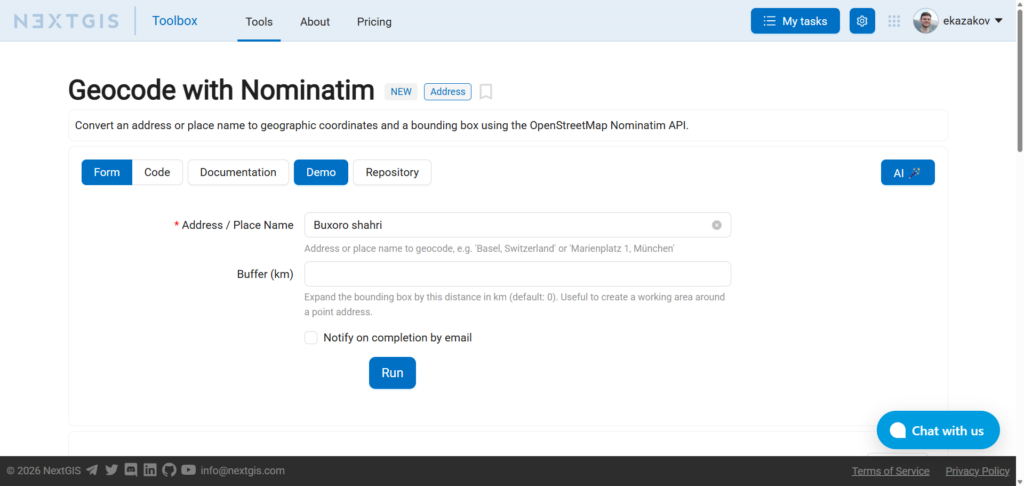Click the ekazakov user avatar

coord(925,21)
